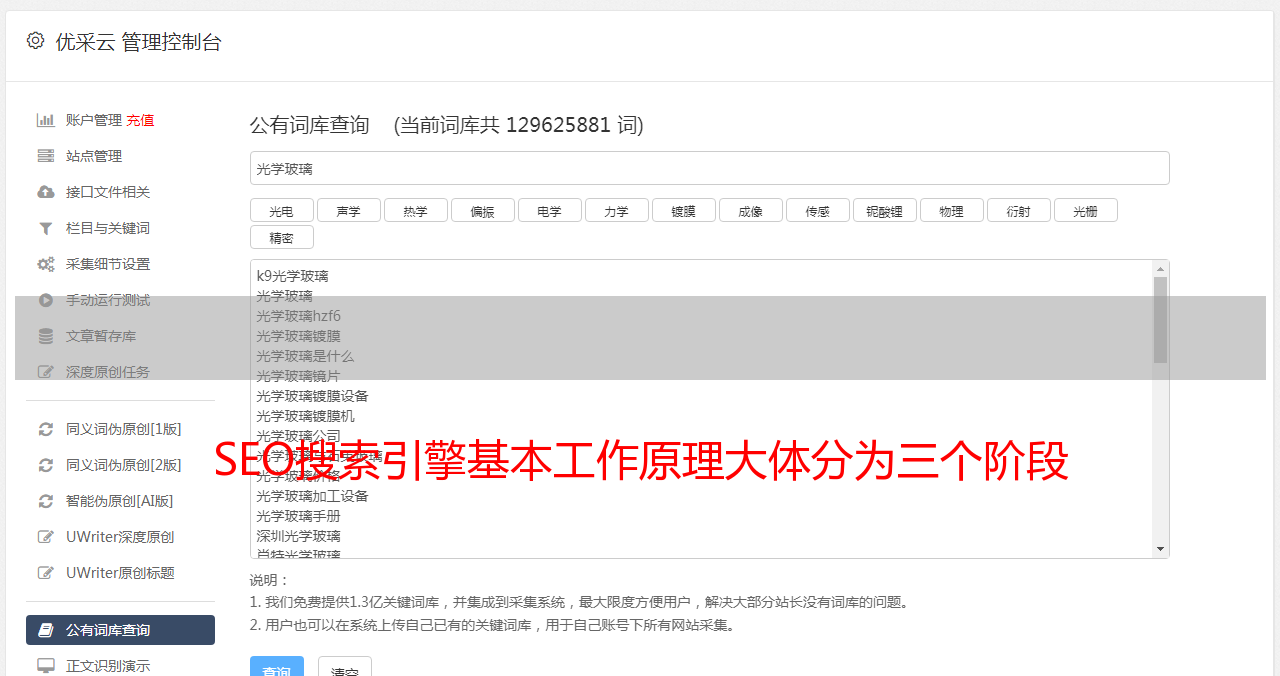Click the server icon for 站点管理
The image size is (1280, 676).
coord(46,156)
